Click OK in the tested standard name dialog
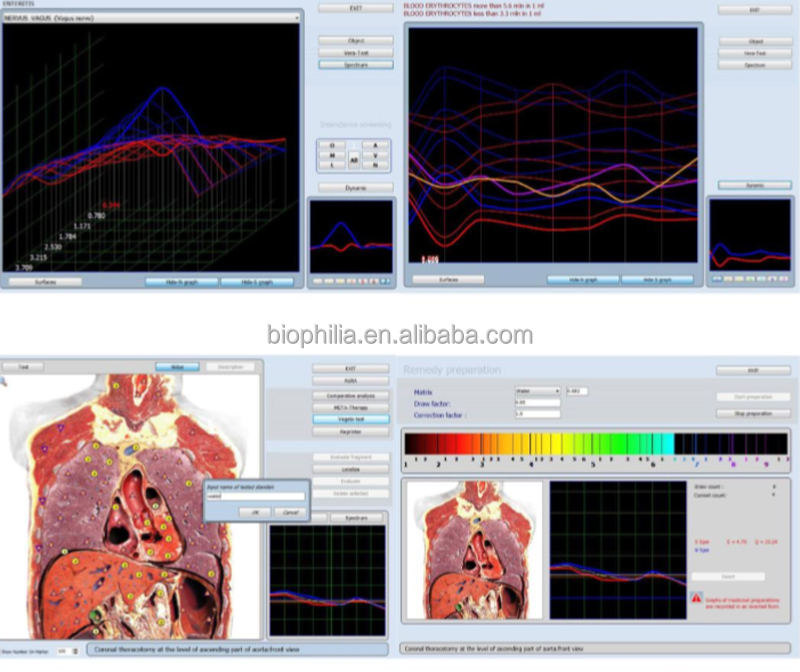Screen dimensions: 800x672 [x=255, y=512]
